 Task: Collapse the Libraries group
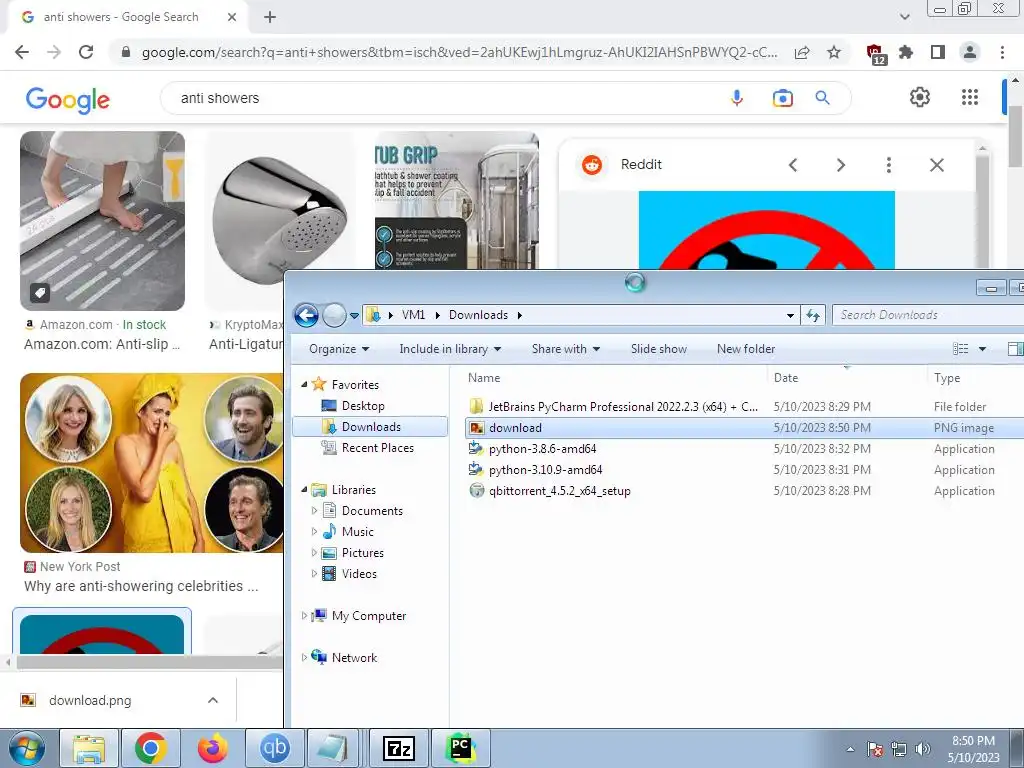tap(304, 490)
